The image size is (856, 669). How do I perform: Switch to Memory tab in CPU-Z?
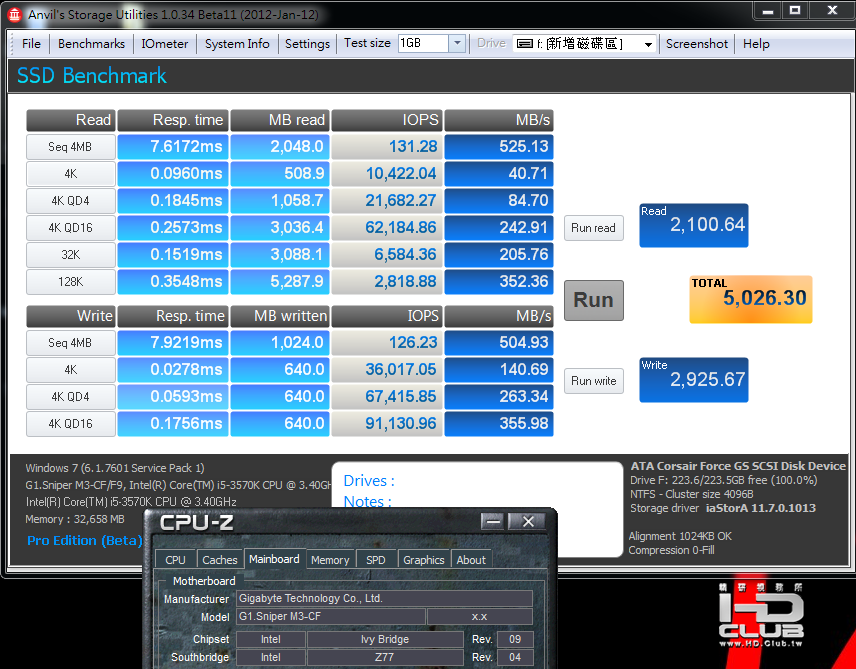[x=330, y=560]
